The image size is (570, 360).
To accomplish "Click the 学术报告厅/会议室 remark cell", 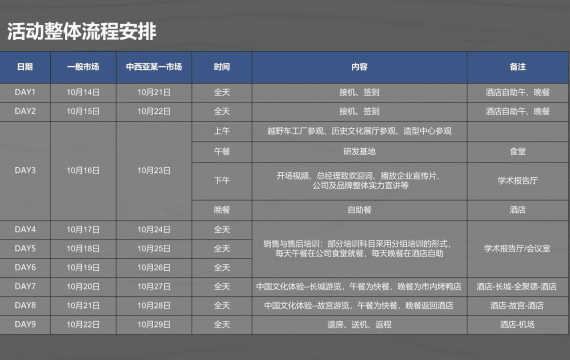I will [x=518, y=249].
